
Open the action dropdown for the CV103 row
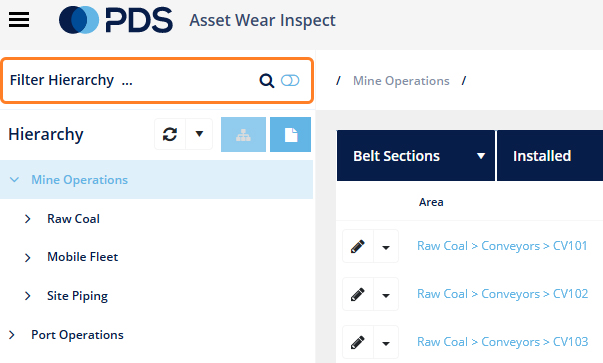pos(386,342)
